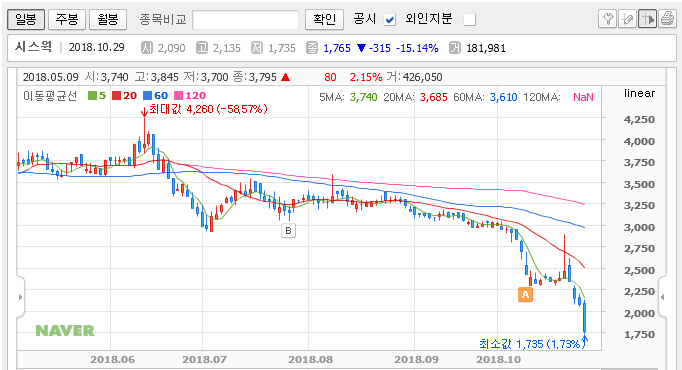Viewport: 682px width, 370px height.
Task: Click the 4,250 price axis label
Action: coord(639,120)
